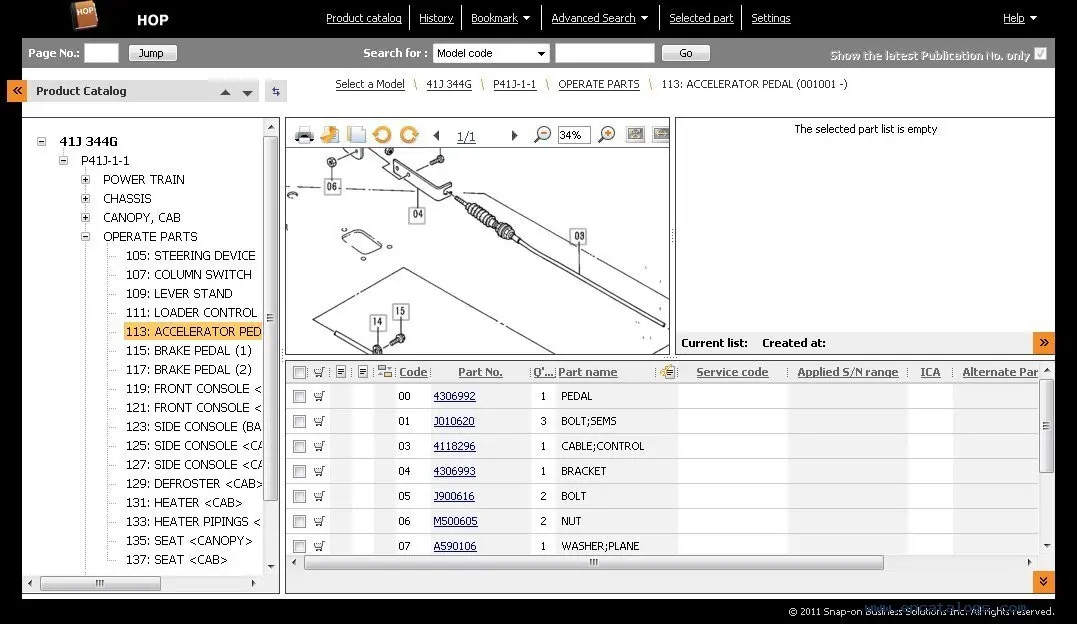Click the up triangle in Product Catalog header
The height and width of the screenshot is (624, 1077).
click(x=225, y=92)
